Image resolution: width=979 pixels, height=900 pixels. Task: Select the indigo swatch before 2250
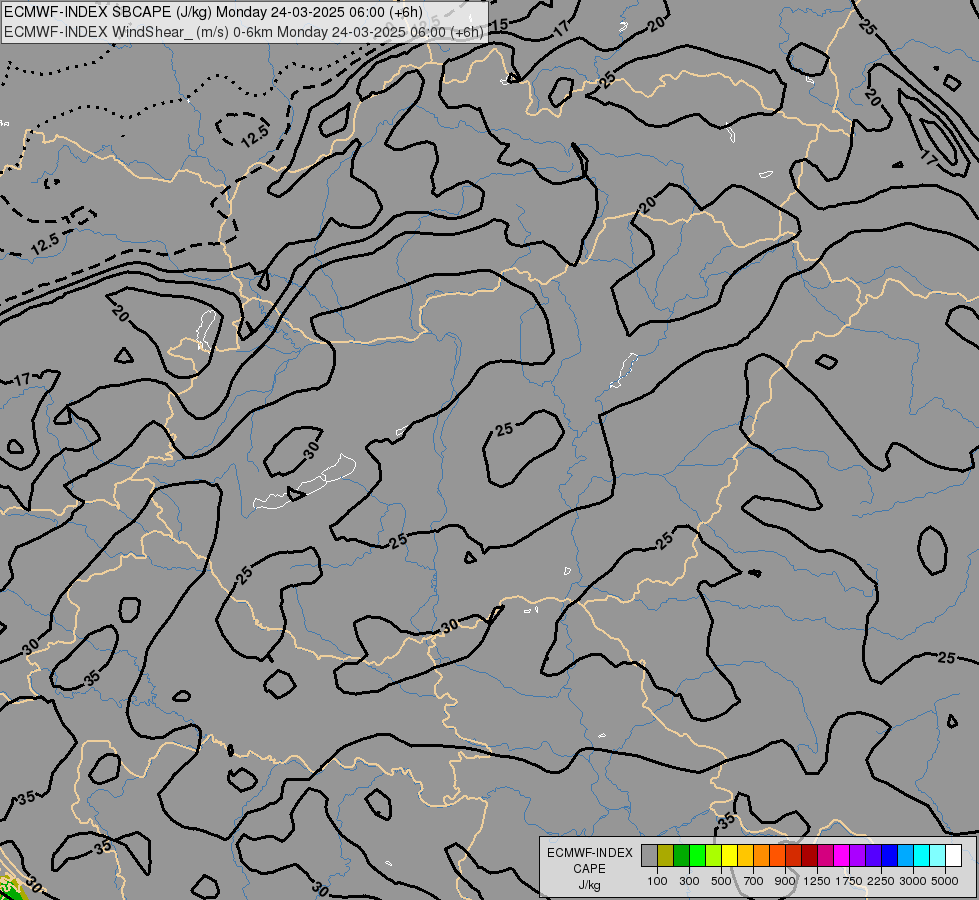[873, 856]
